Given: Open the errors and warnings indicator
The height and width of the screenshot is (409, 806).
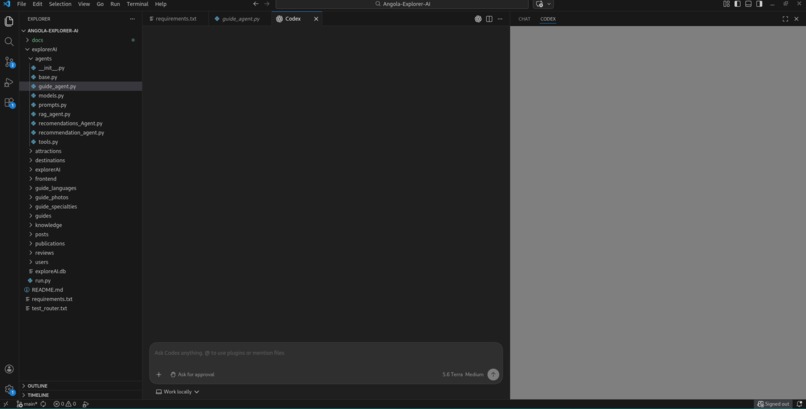Looking at the screenshot, I should point(65,404).
